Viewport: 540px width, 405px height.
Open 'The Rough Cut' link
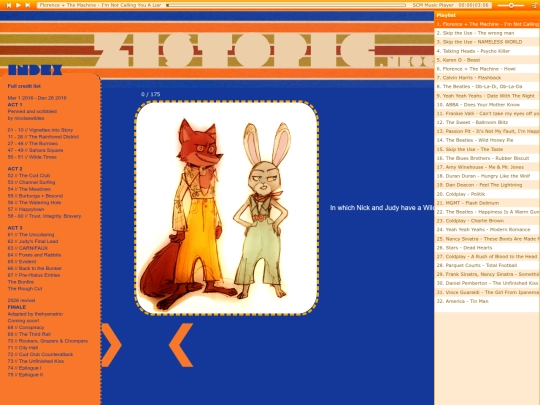point(25,289)
